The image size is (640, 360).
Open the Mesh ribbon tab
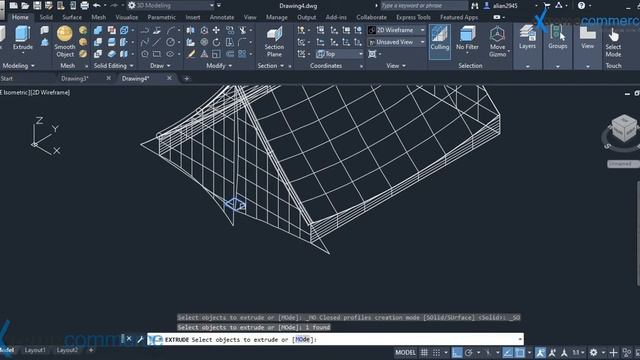(x=98, y=17)
